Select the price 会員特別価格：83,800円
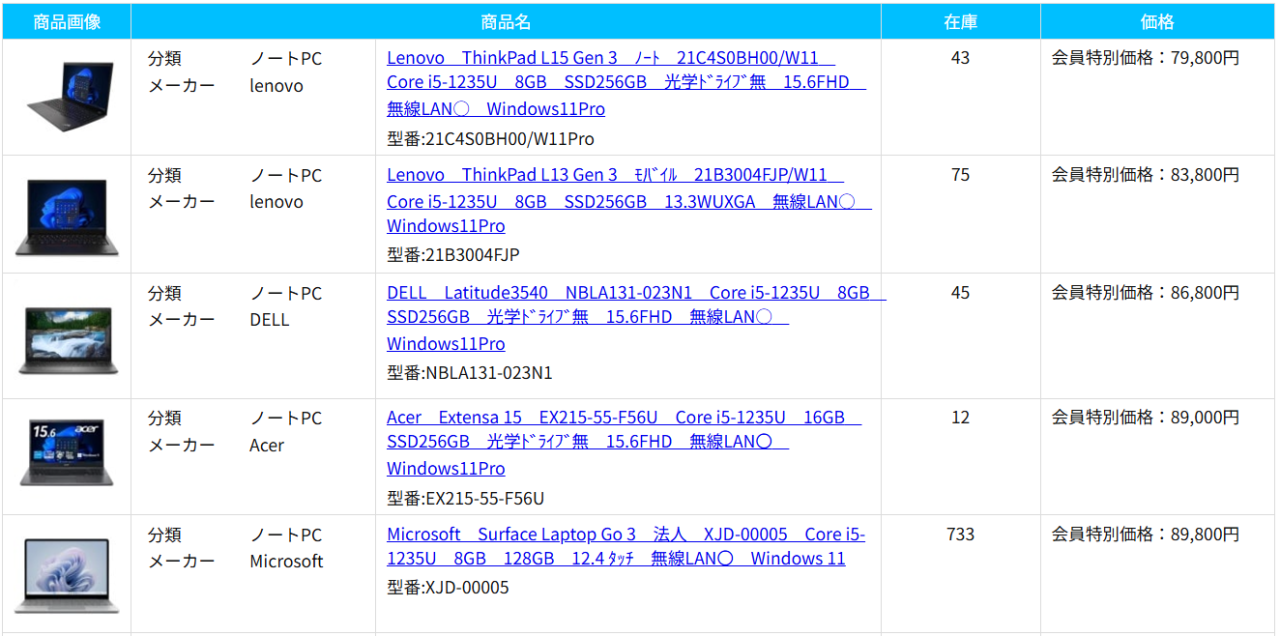The image size is (1280, 636). [x=1145, y=175]
